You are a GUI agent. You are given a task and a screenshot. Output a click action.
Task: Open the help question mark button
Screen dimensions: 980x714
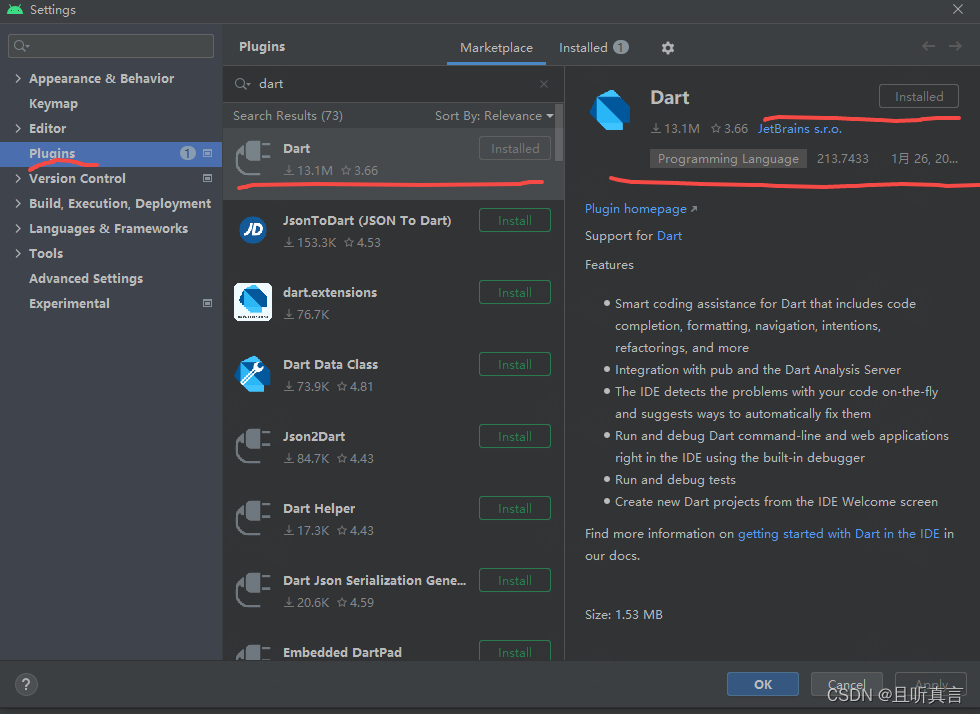(x=26, y=684)
